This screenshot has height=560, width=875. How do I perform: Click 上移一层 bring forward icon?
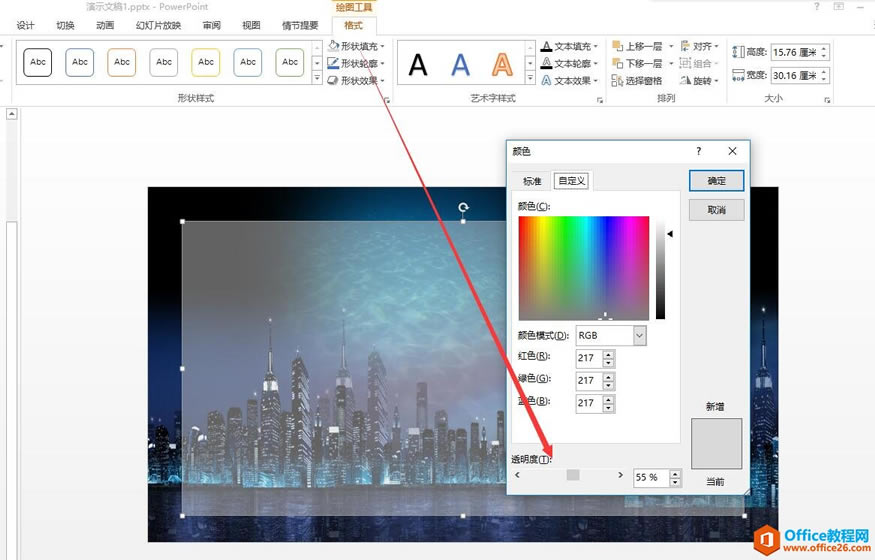[x=617, y=46]
